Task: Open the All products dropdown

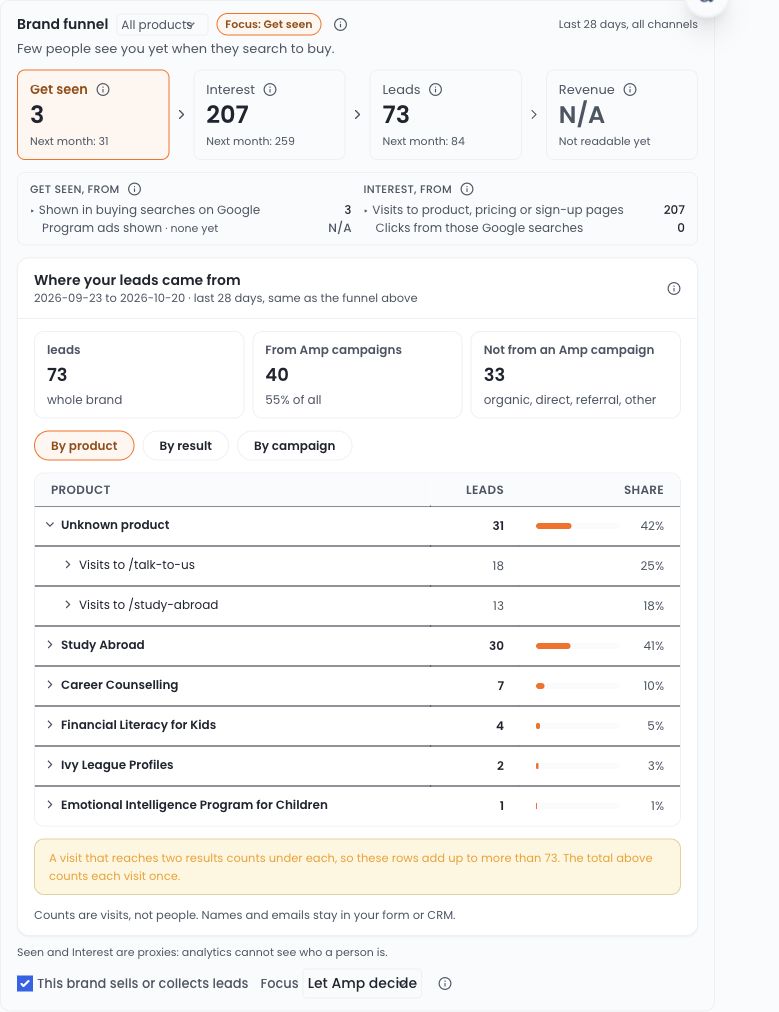Action: (162, 25)
